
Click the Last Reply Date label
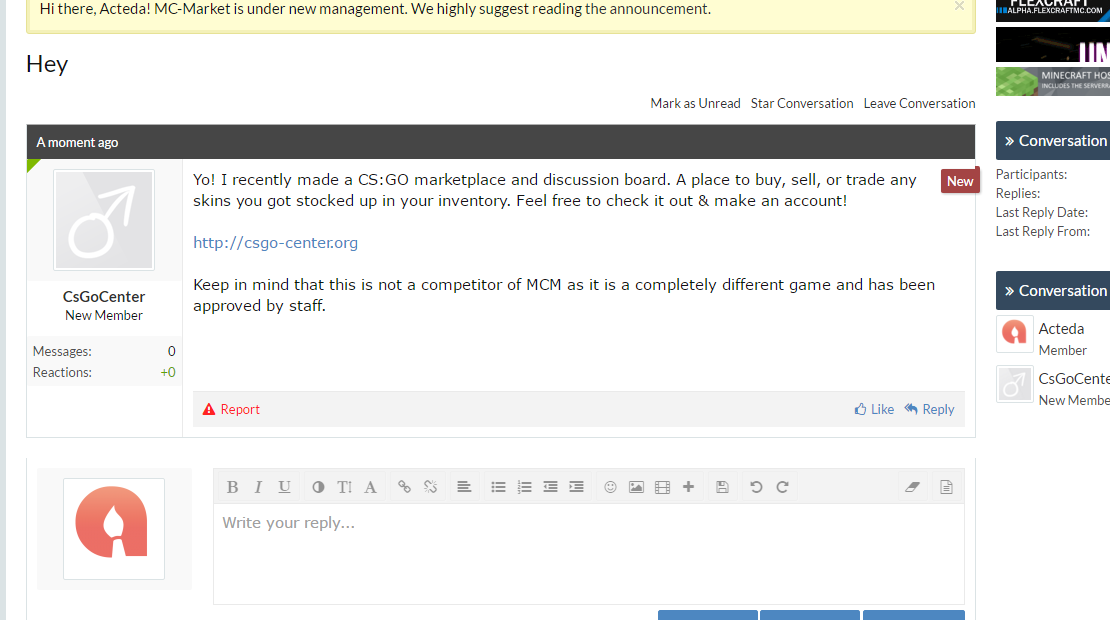(x=1041, y=212)
